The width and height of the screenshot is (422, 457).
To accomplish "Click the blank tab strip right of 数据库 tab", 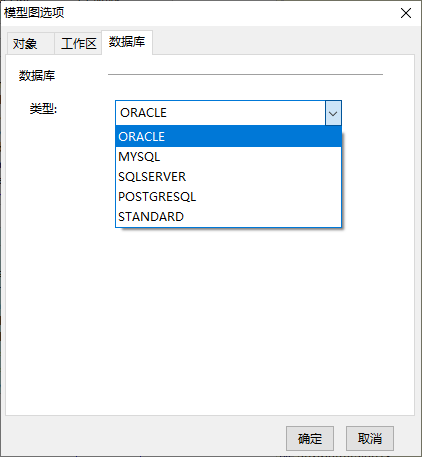I will point(283,42).
